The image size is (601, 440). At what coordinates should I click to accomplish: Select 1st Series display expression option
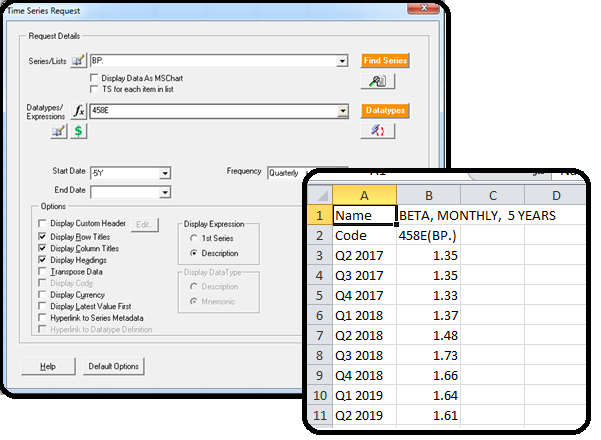[192, 239]
